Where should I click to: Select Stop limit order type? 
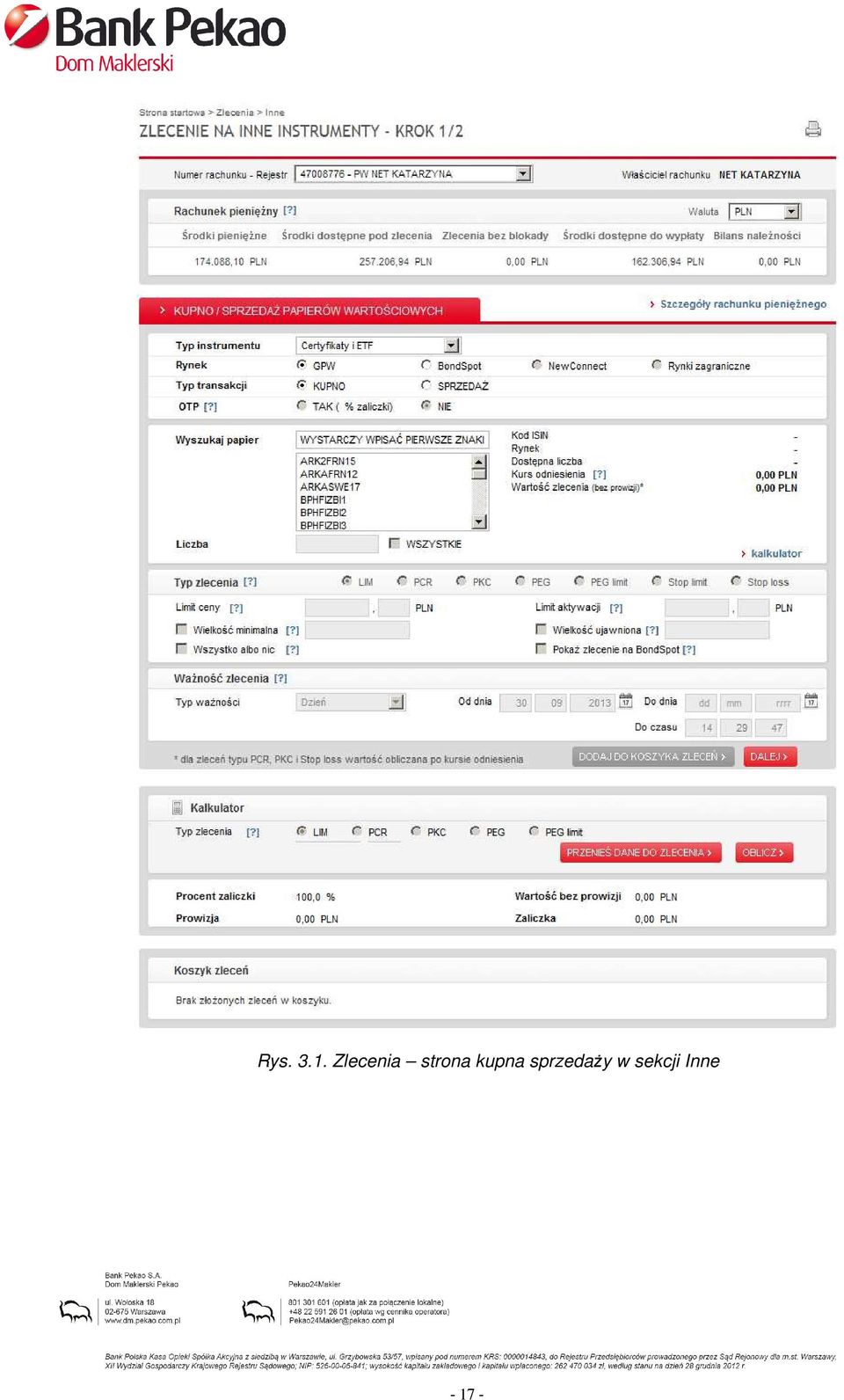pos(657,581)
